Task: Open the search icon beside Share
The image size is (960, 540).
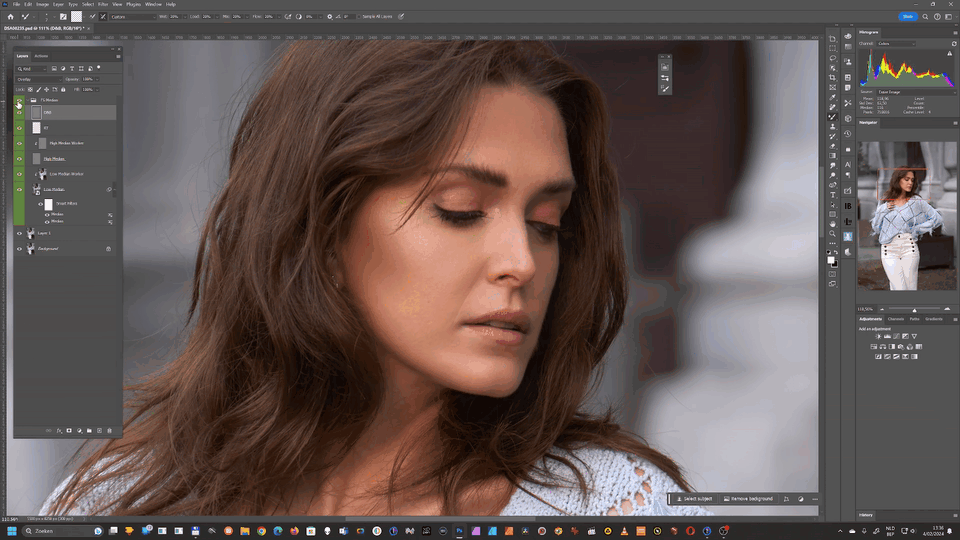Action: (926, 17)
